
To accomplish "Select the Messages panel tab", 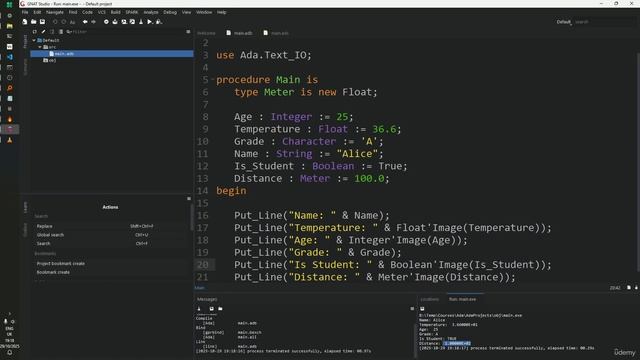I will pyautogui.click(x=207, y=299).
